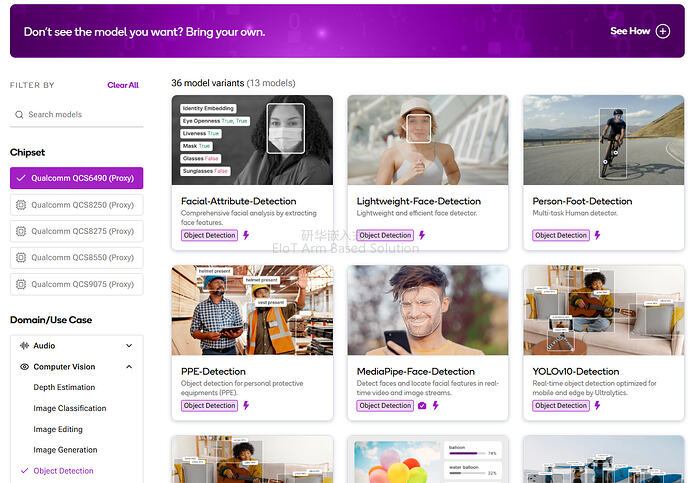Image resolution: width=690 pixels, height=483 pixels.
Task: Open the Lightweight-Face-Detection model title
Action: pyautogui.click(x=418, y=201)
